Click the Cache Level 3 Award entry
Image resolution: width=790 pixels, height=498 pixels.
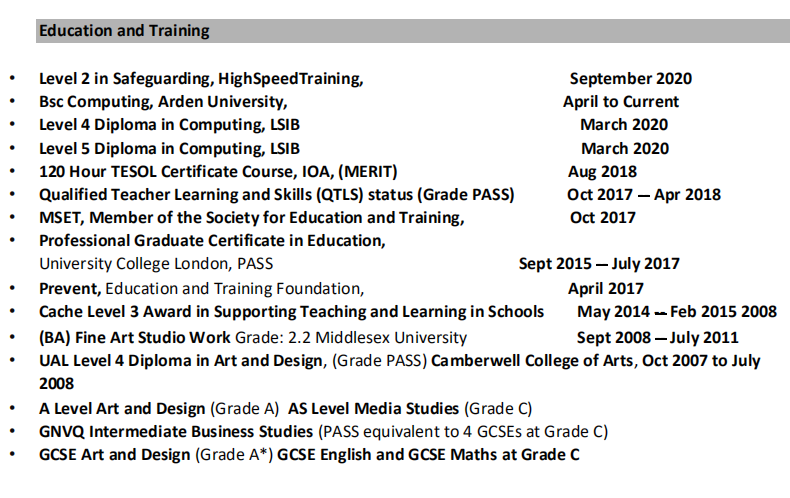[291, 312]
